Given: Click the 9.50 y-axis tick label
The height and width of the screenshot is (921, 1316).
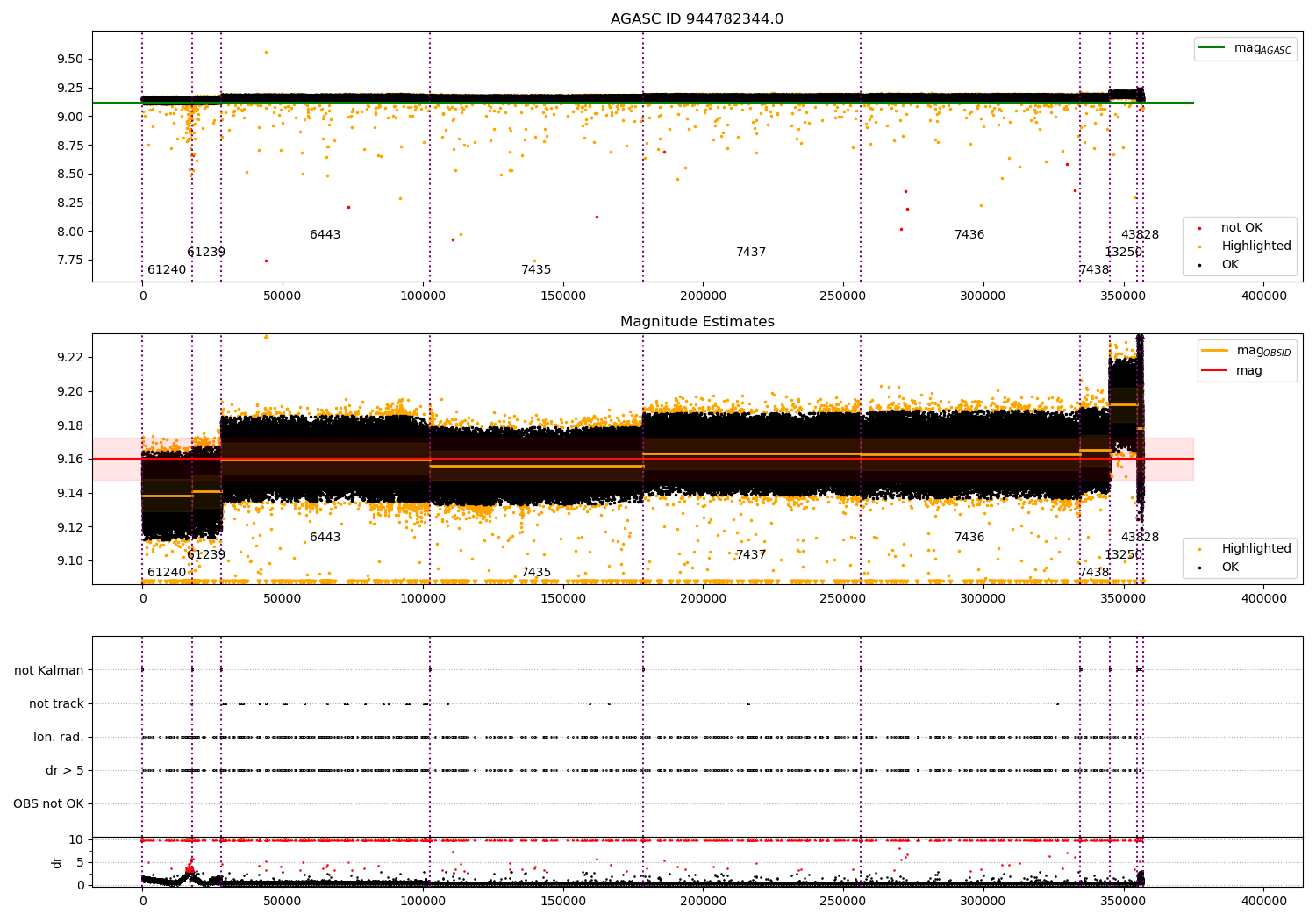Looking at the screenshot, I should tap(71, 60).
